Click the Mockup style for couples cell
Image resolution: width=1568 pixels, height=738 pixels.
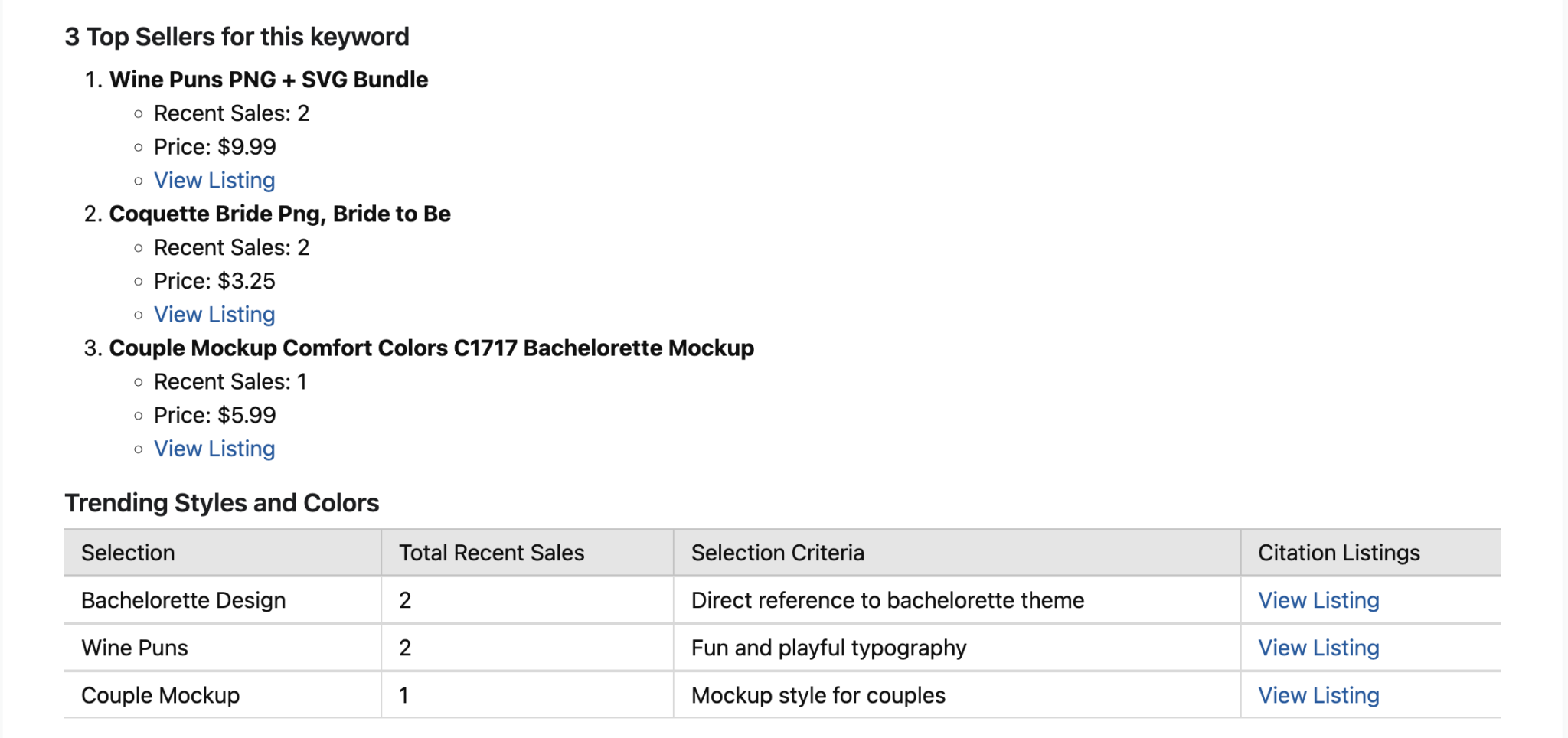point(818,695)
